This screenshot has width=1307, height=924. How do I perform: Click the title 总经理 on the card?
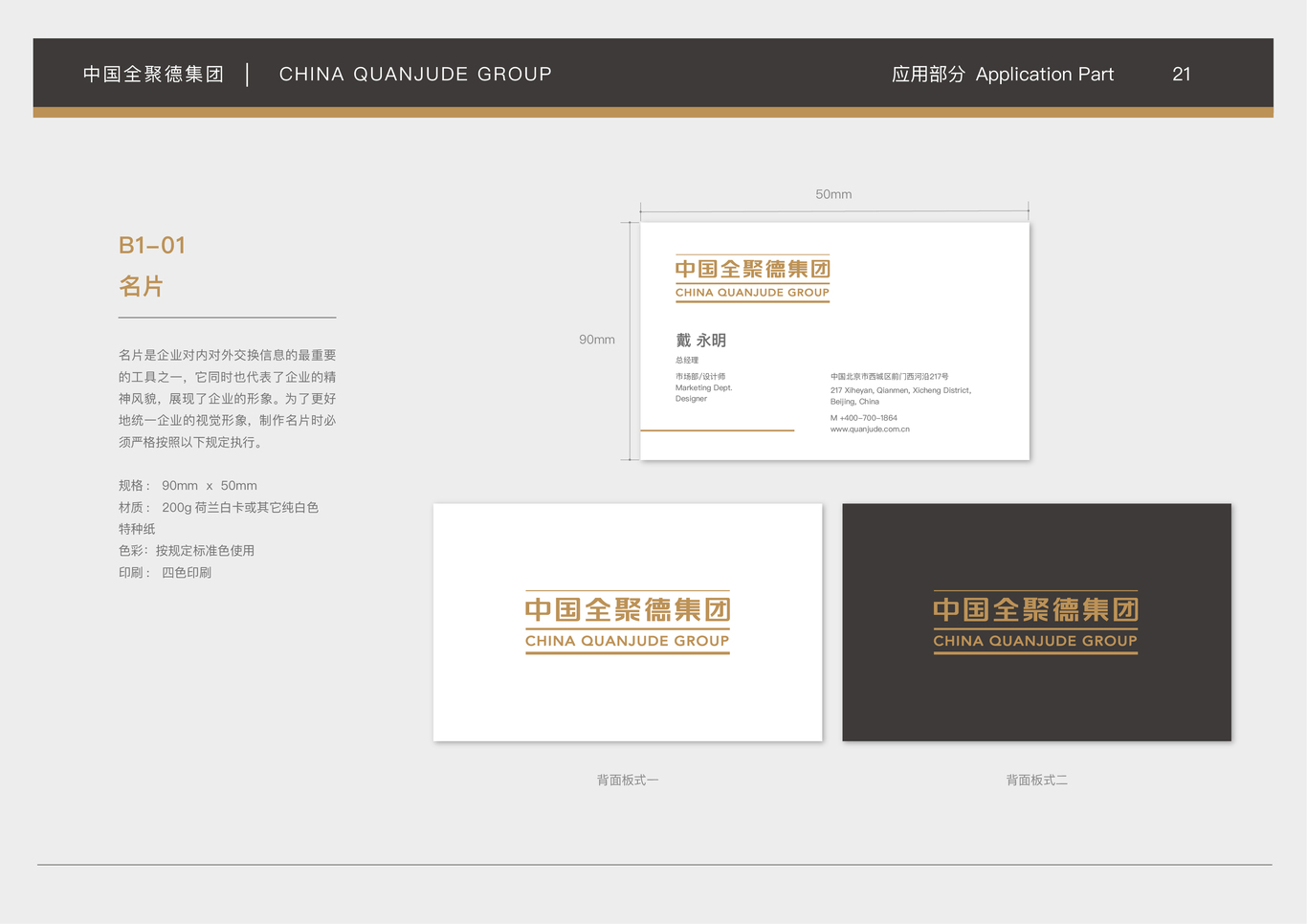coord(687,361)
